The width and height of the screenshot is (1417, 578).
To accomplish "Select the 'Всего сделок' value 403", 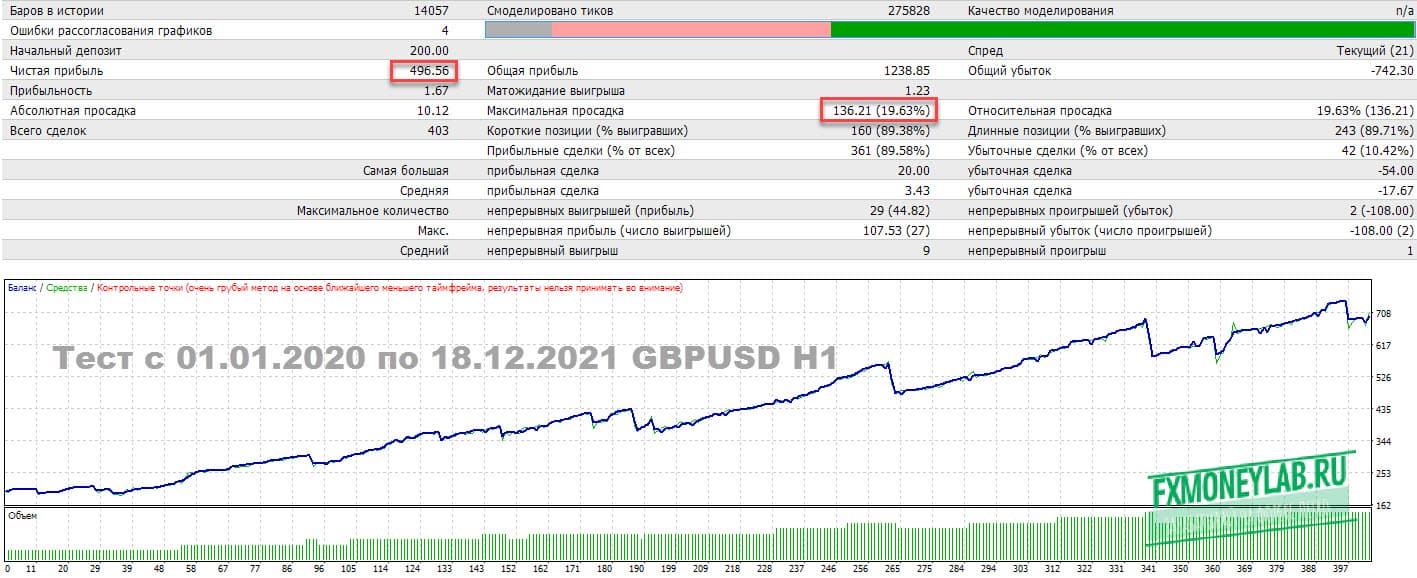I will click(438, 131).
